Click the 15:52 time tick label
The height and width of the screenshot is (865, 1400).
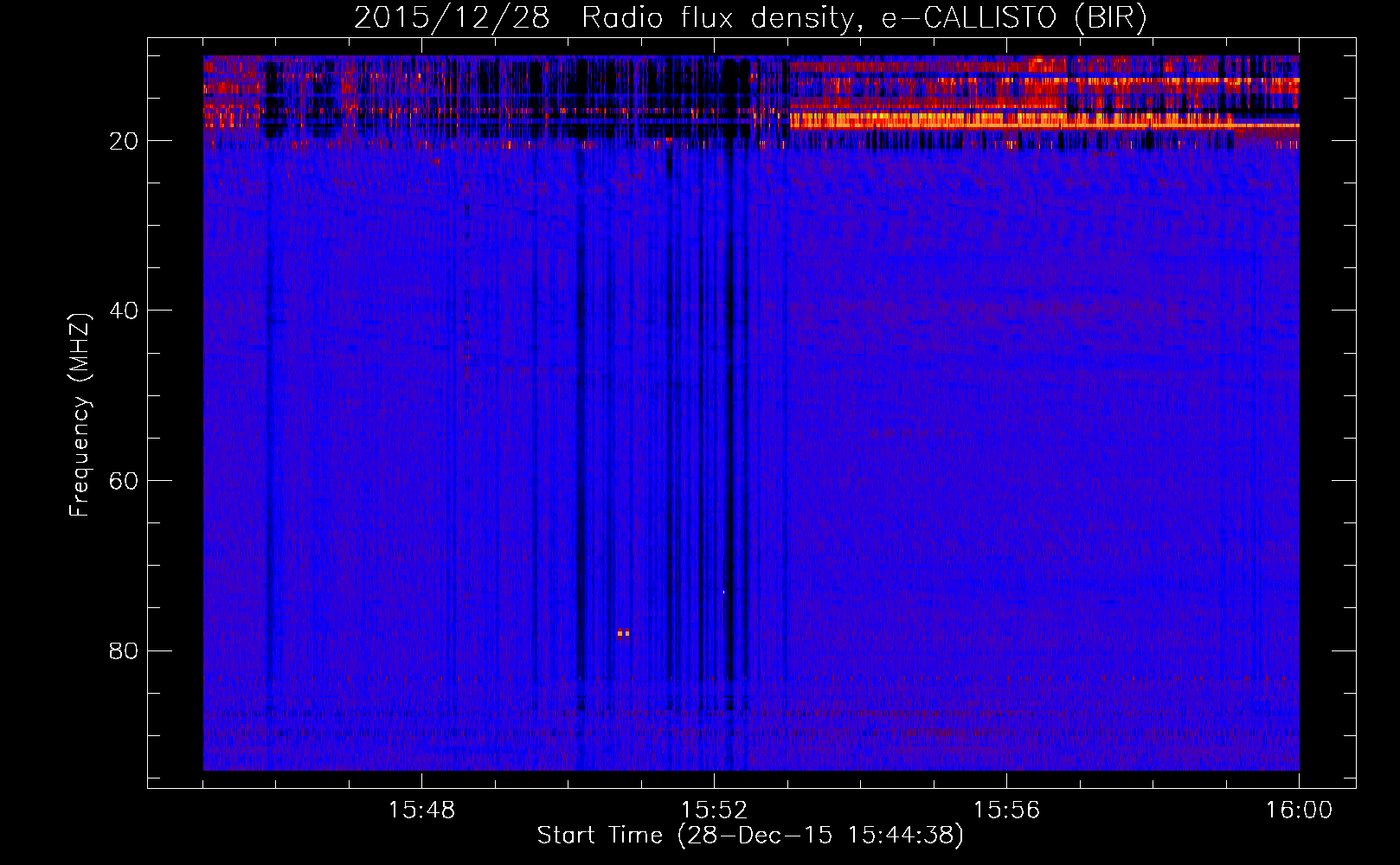pyautogui.click(x=714, y=811)
